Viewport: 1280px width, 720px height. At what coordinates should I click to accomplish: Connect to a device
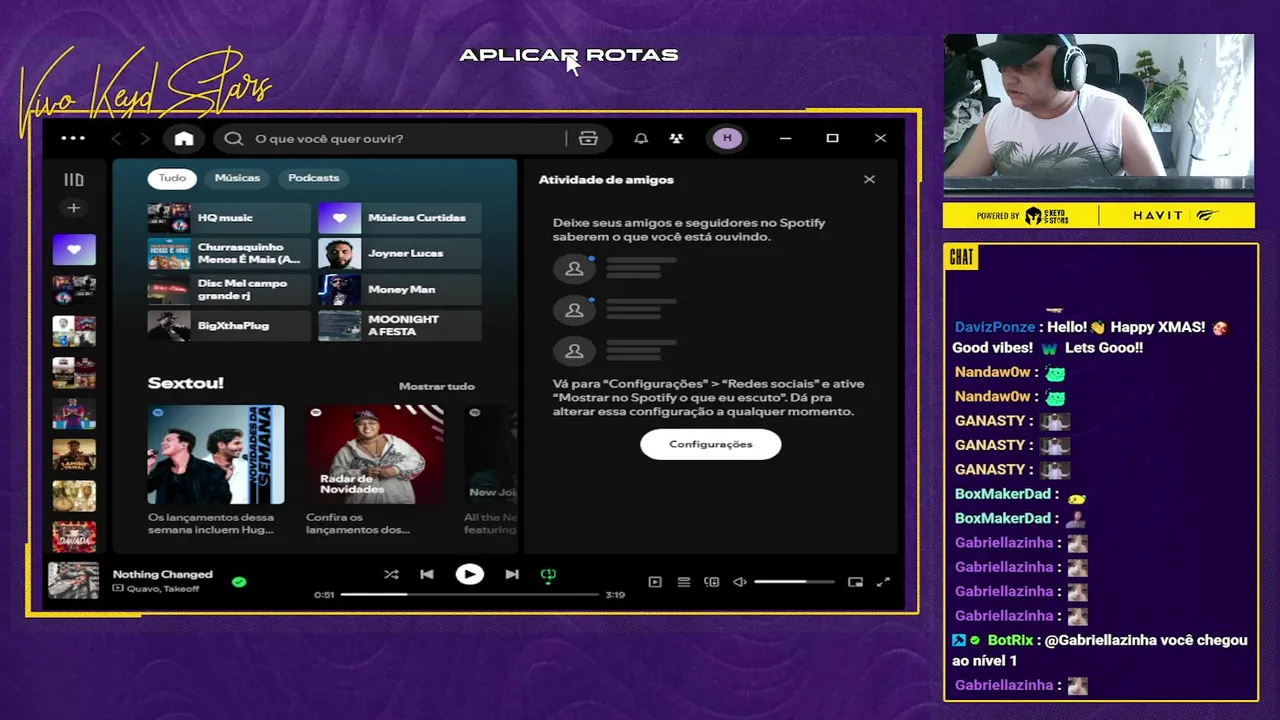point(712,582)
